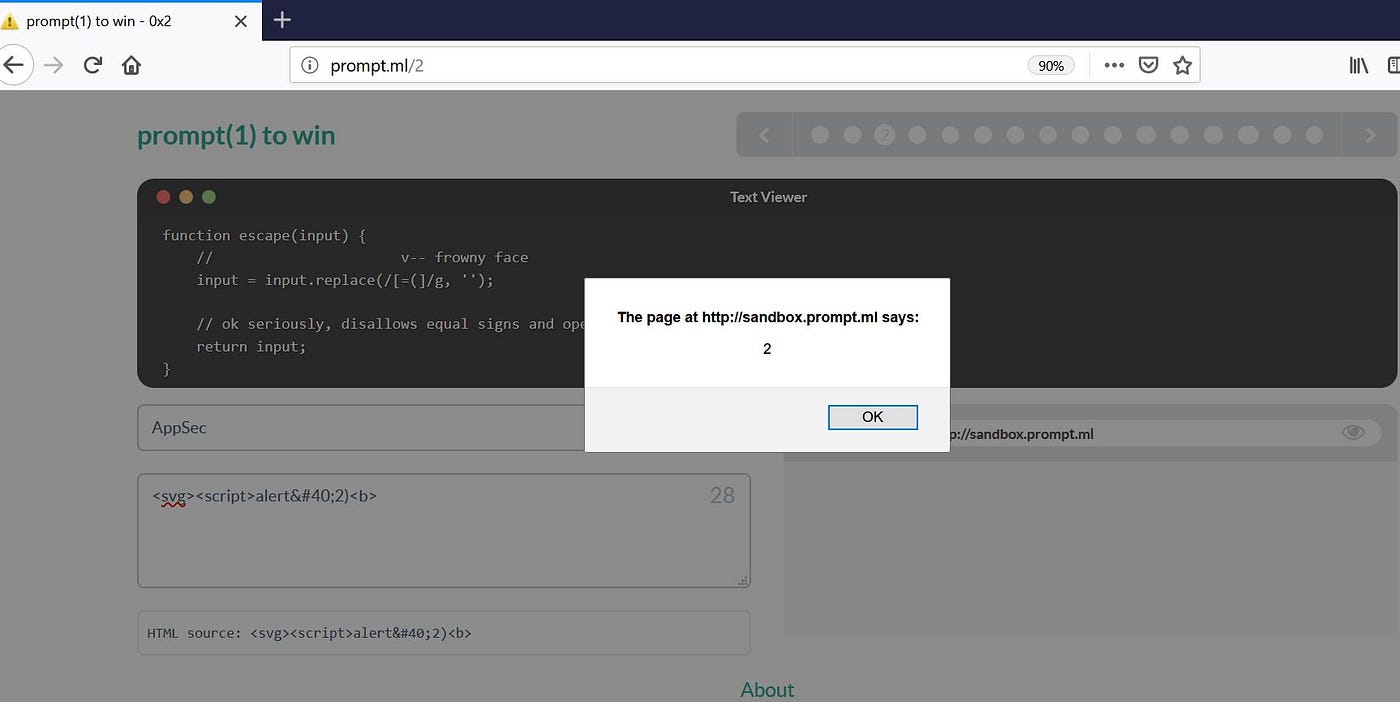Image resolution: width=1400 pixels, height=702 pixels.
Task: Open the Firefox overflow menu
Action: (x=1113, y=64)
